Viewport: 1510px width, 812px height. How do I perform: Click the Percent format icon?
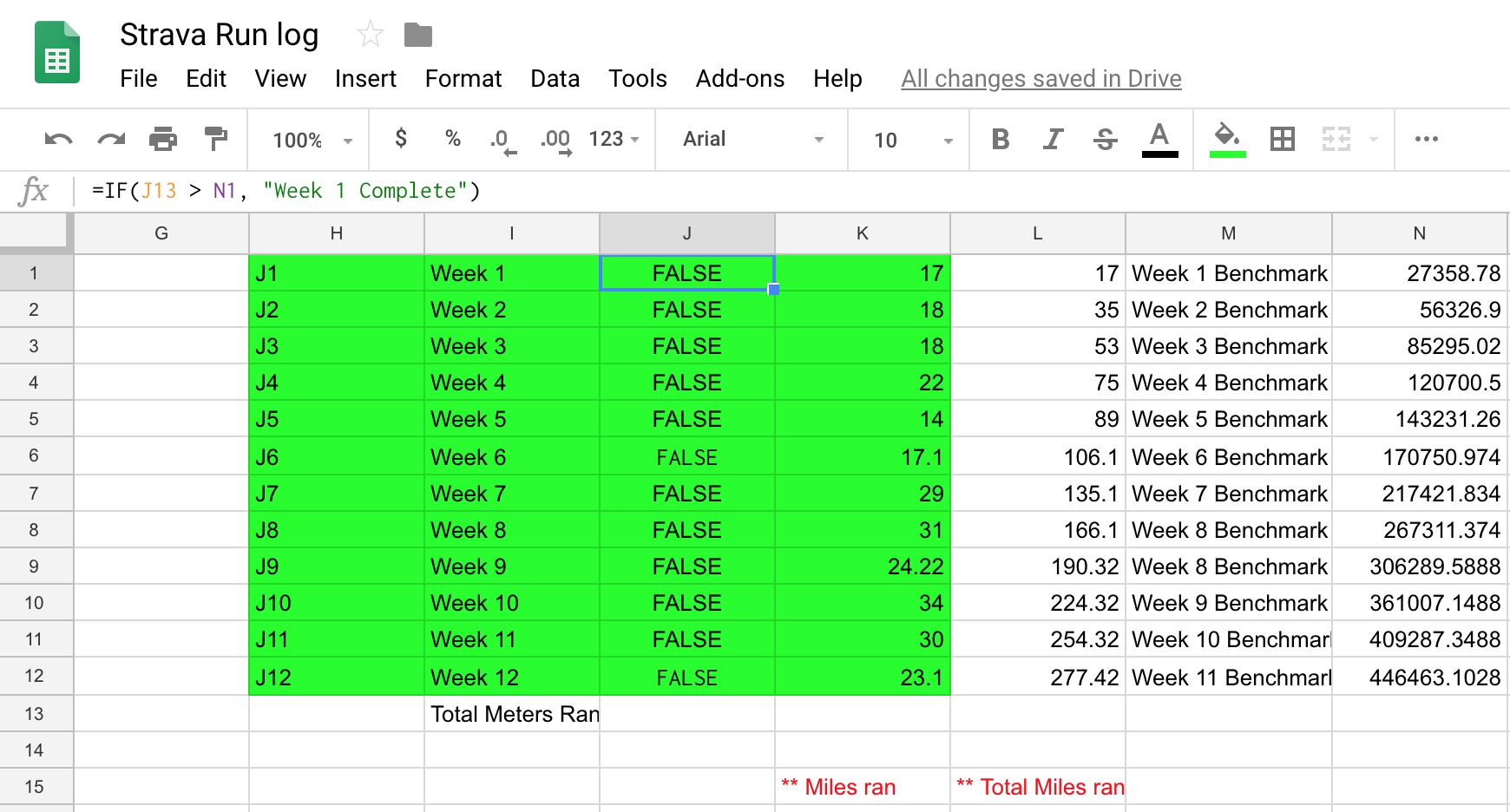click(452, 139)
